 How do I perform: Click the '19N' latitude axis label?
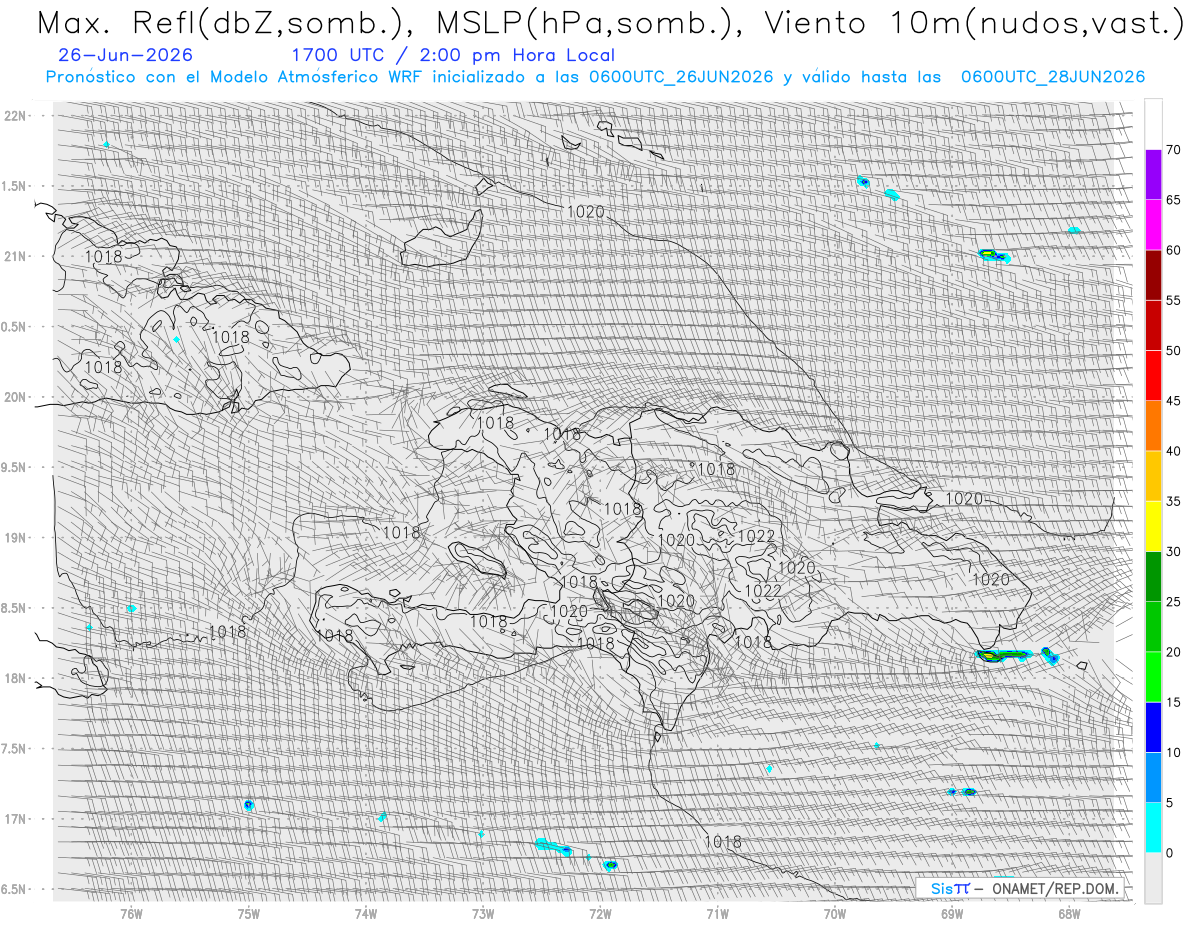point(14,537)
